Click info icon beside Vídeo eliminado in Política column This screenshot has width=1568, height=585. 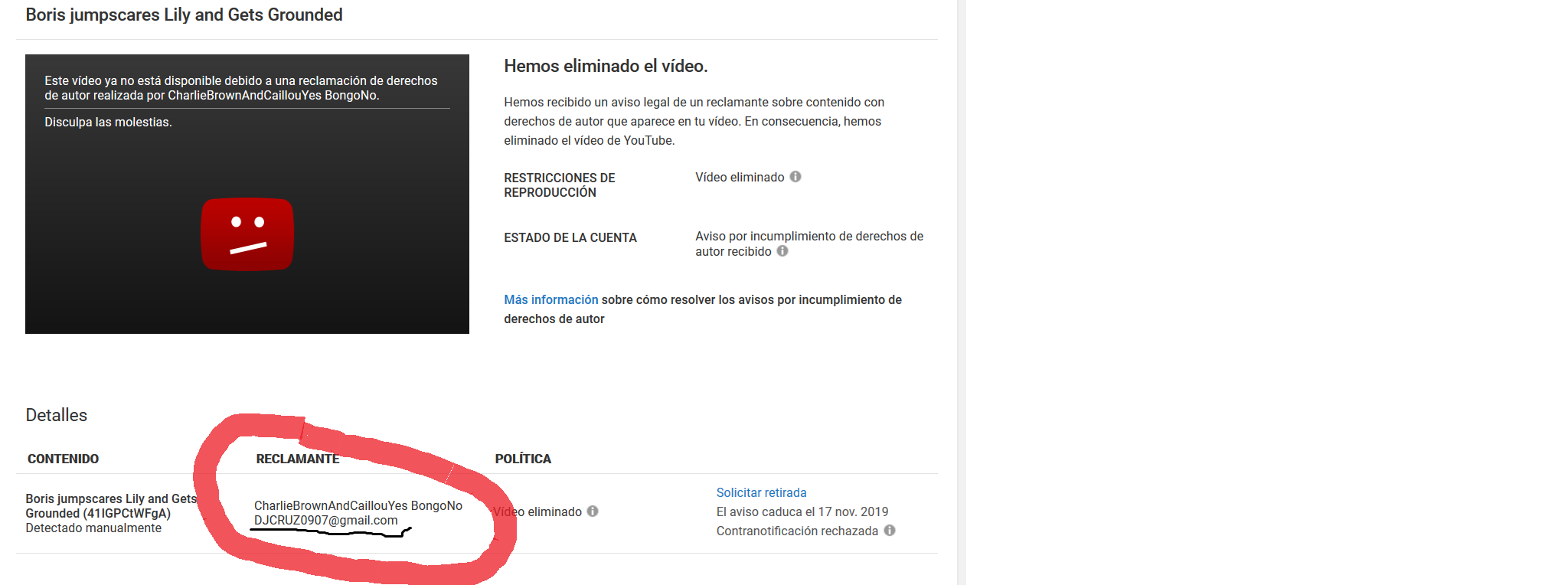click(593, 511)
